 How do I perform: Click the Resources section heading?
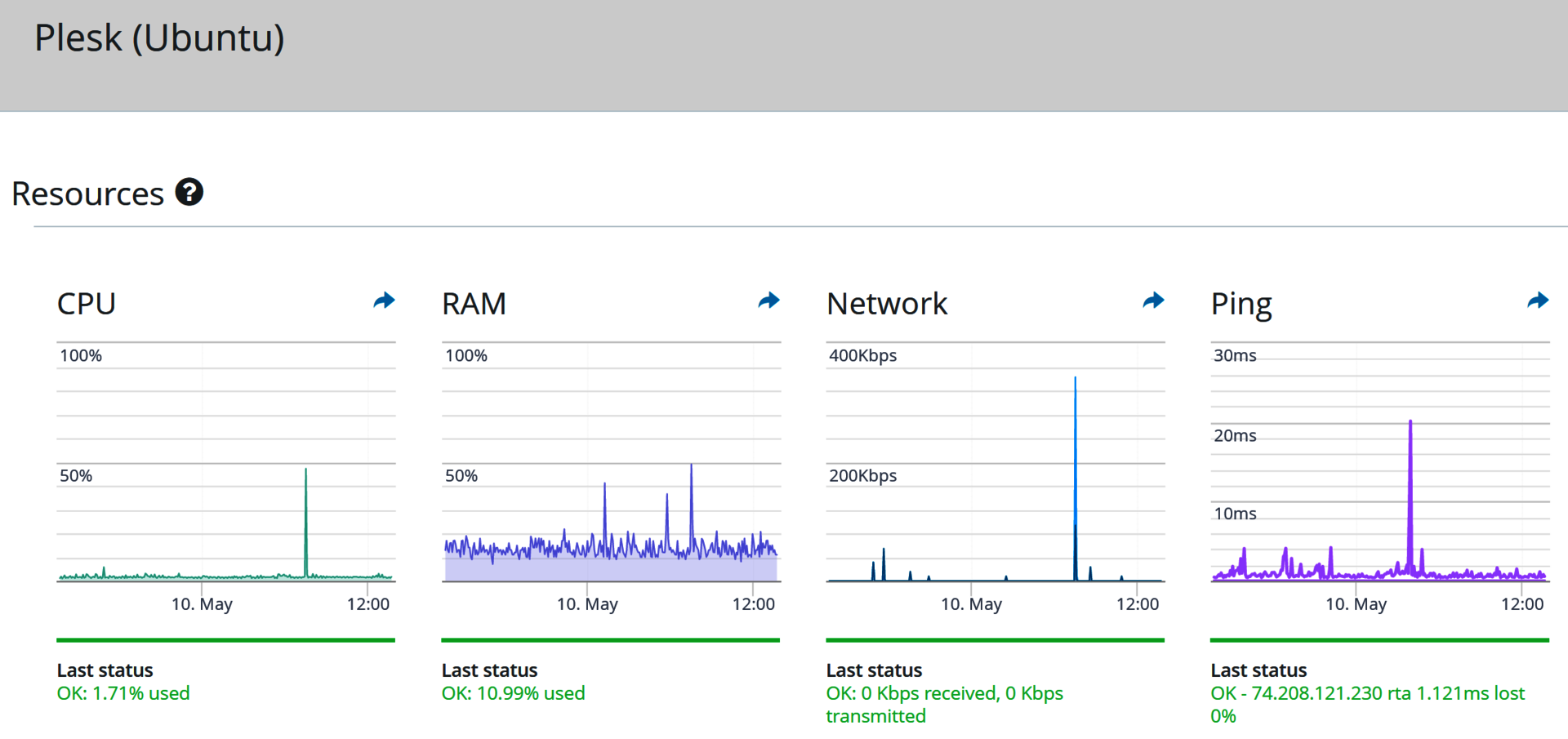click(88, 194)
